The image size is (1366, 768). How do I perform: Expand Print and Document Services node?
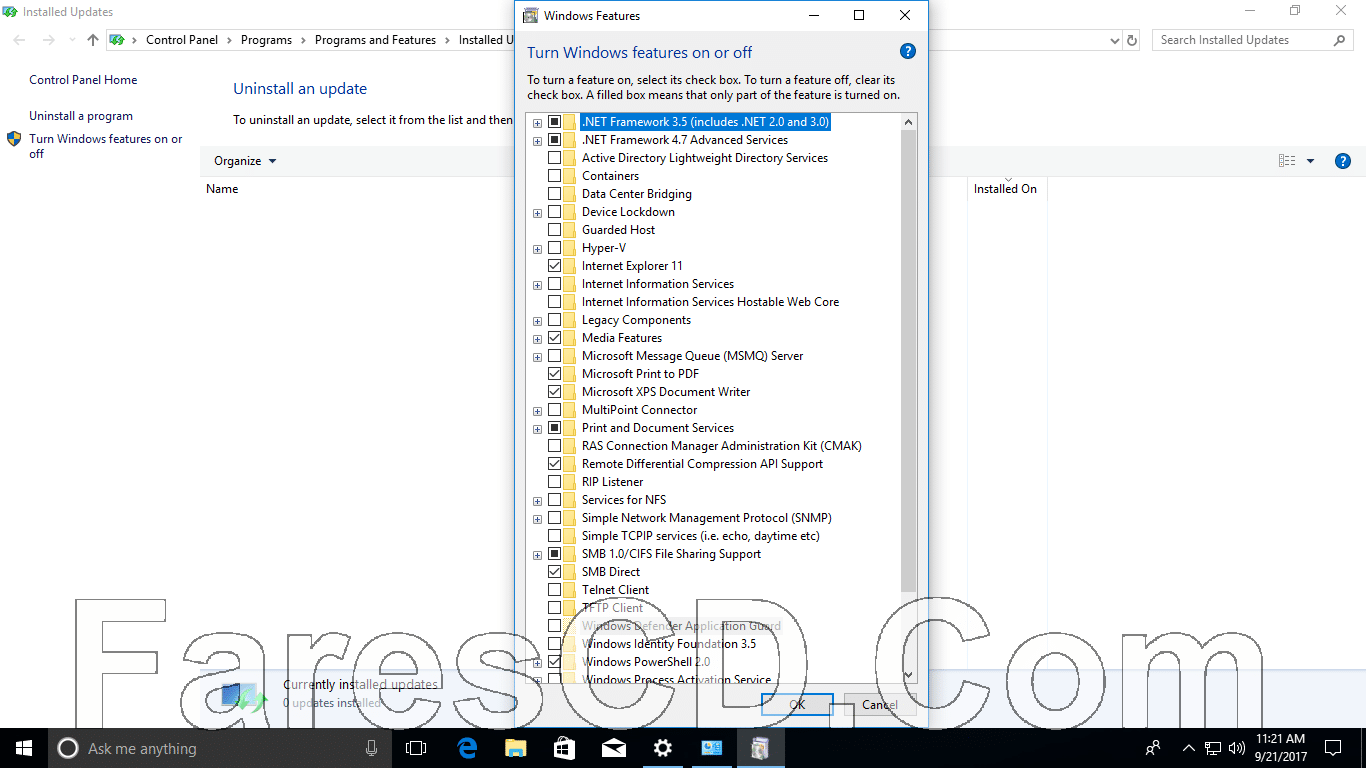coord(538,429)
